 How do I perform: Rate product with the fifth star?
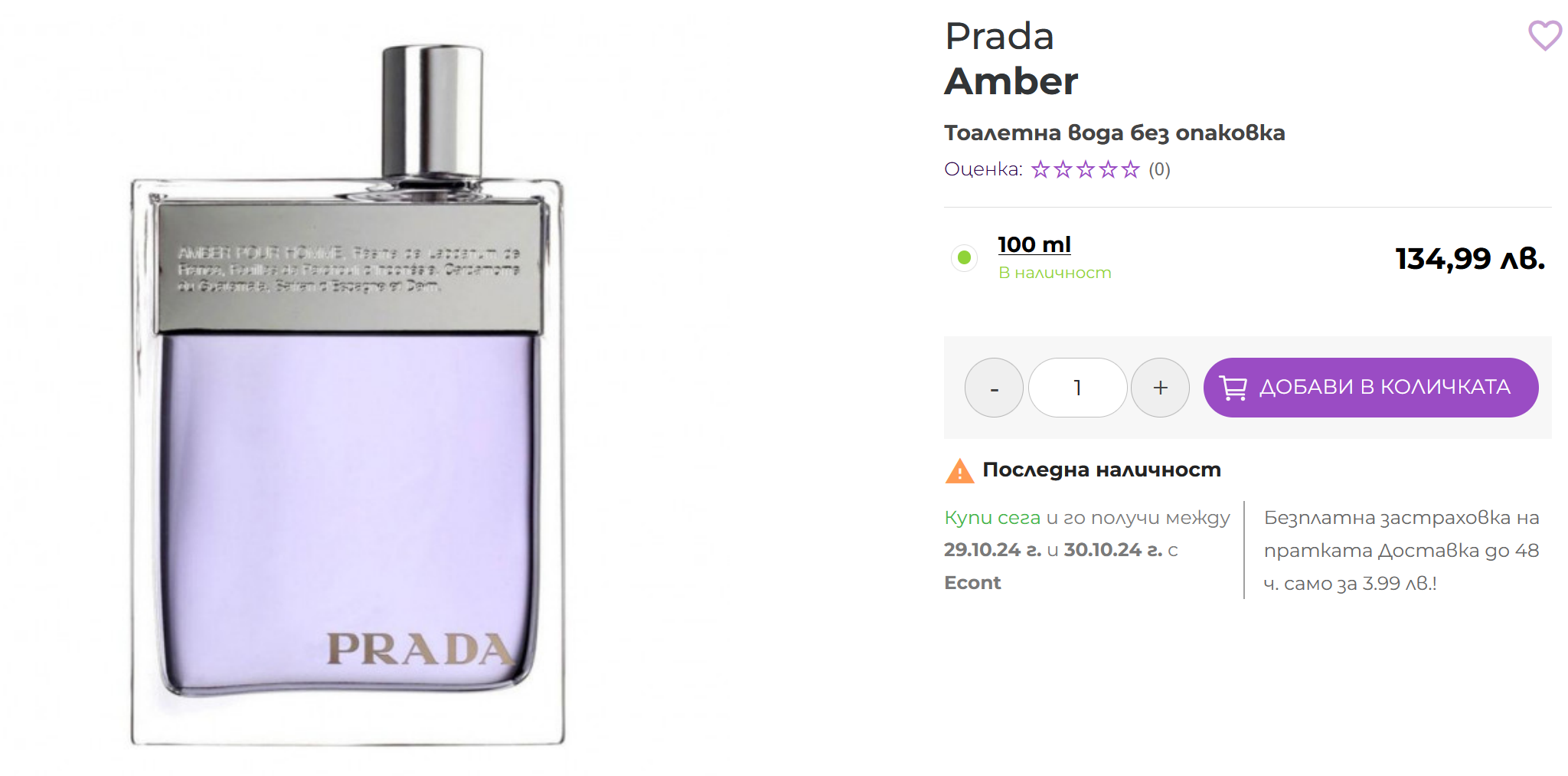click(x=1131, y=169)
